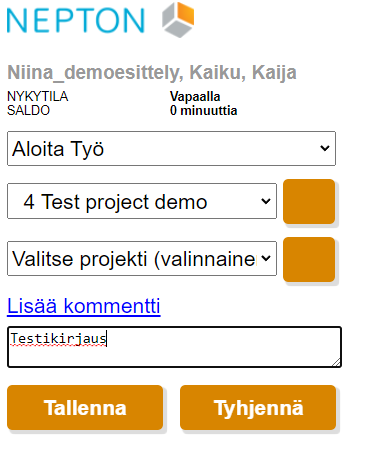Click the NYKYTILA label

pos(38,97)
